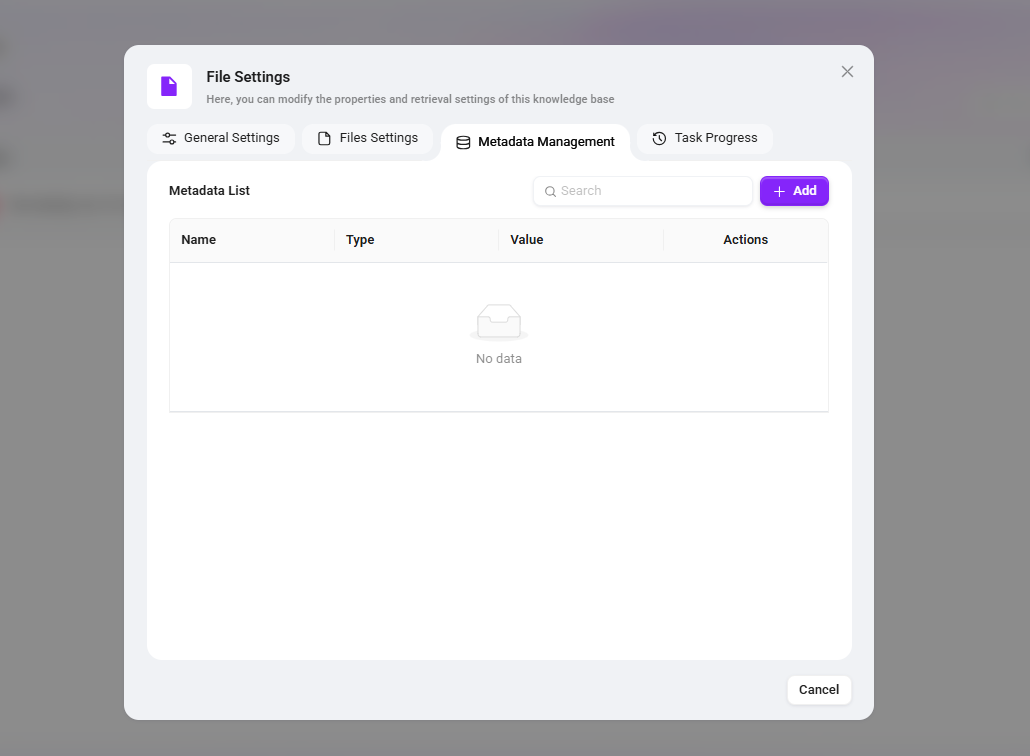Click the Add metadata button
Screen dimensions: 1030x756
(794, 191)
